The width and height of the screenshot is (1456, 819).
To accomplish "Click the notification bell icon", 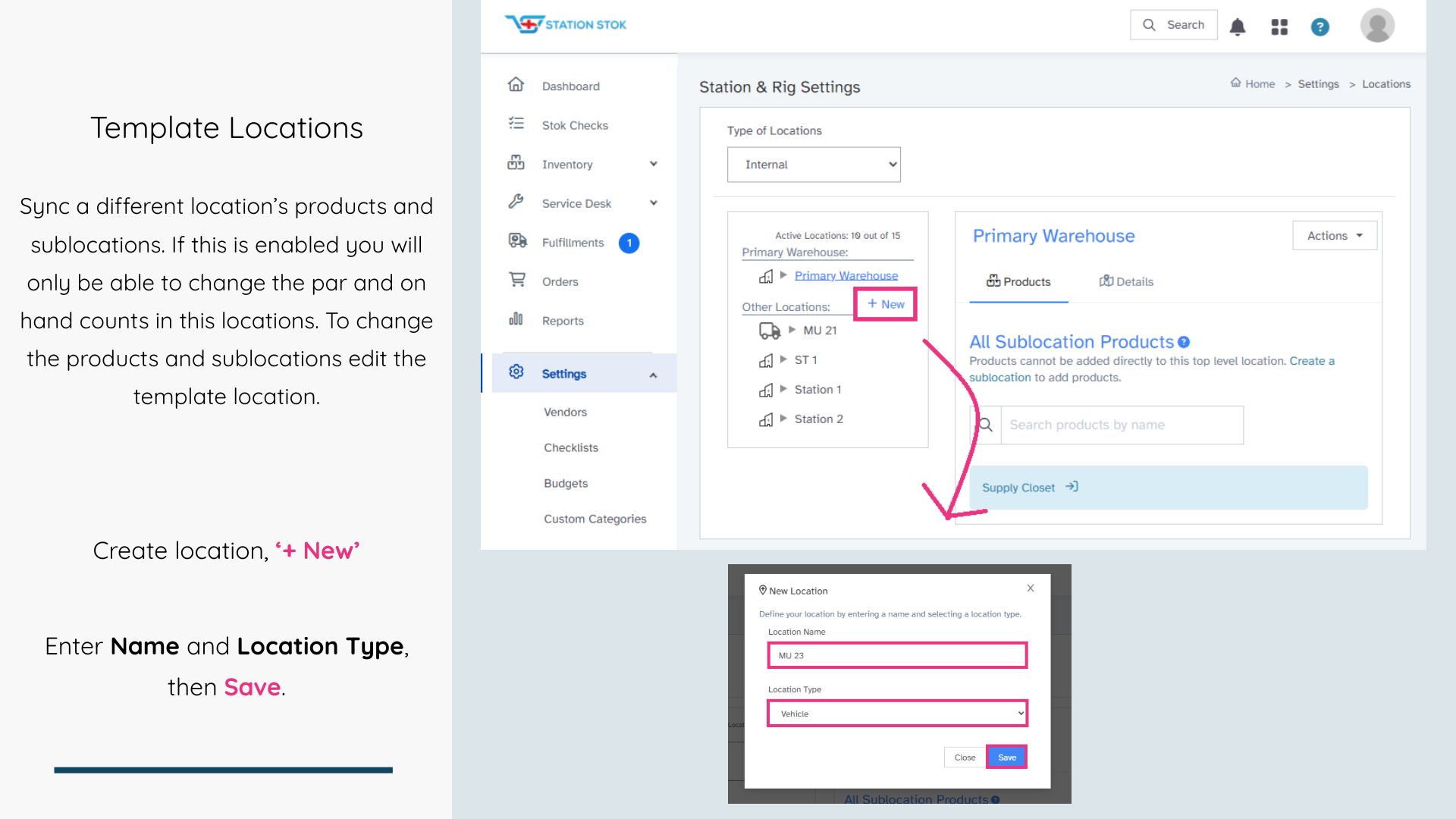I will pos(1238,27).
